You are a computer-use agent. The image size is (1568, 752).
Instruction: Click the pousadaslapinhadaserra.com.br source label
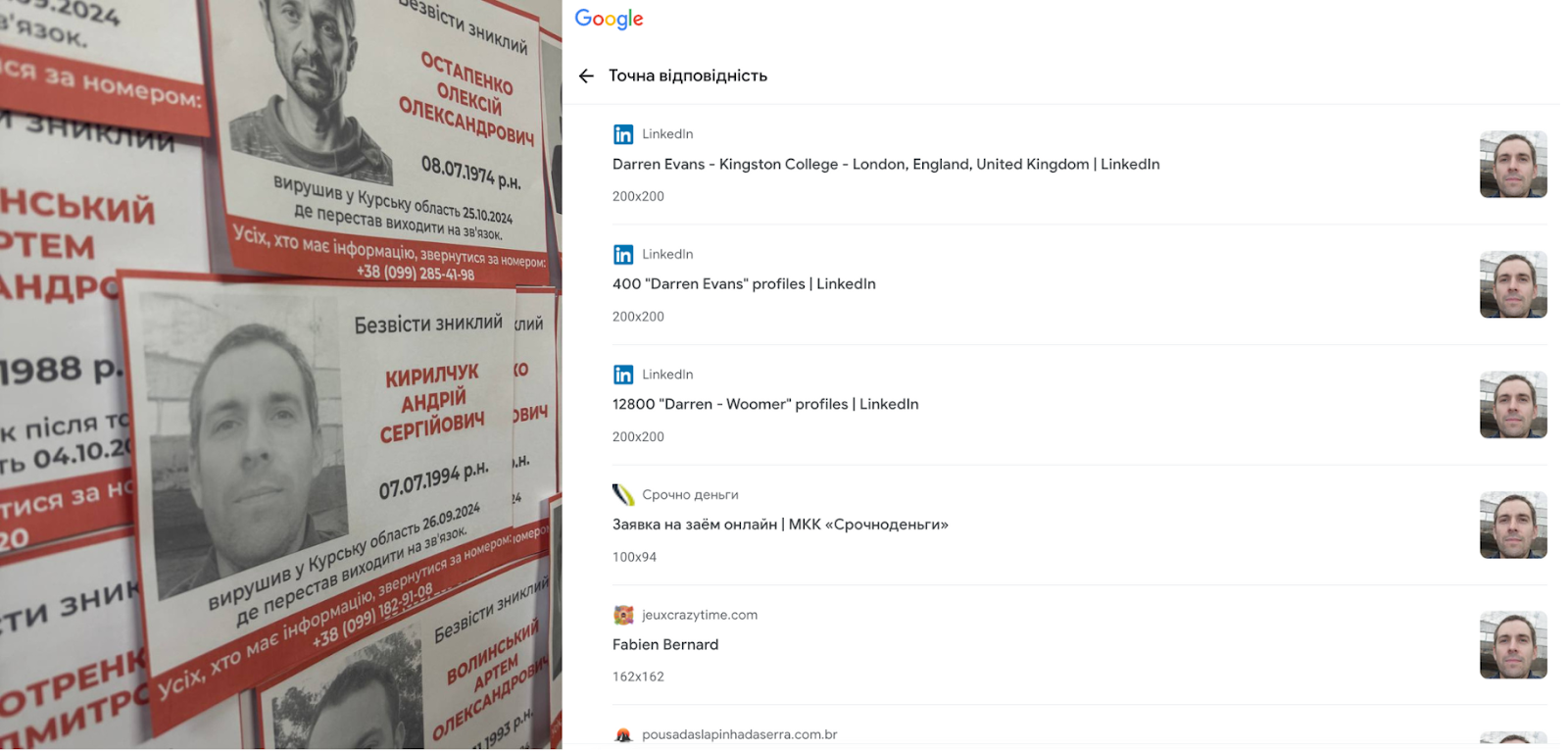pos(739,734)
